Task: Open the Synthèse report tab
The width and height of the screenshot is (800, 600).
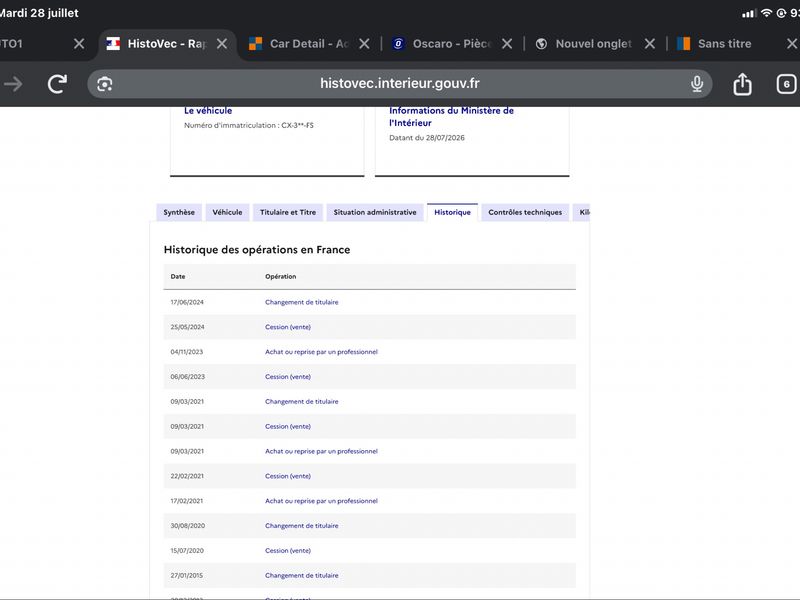Action: point(179,212)
